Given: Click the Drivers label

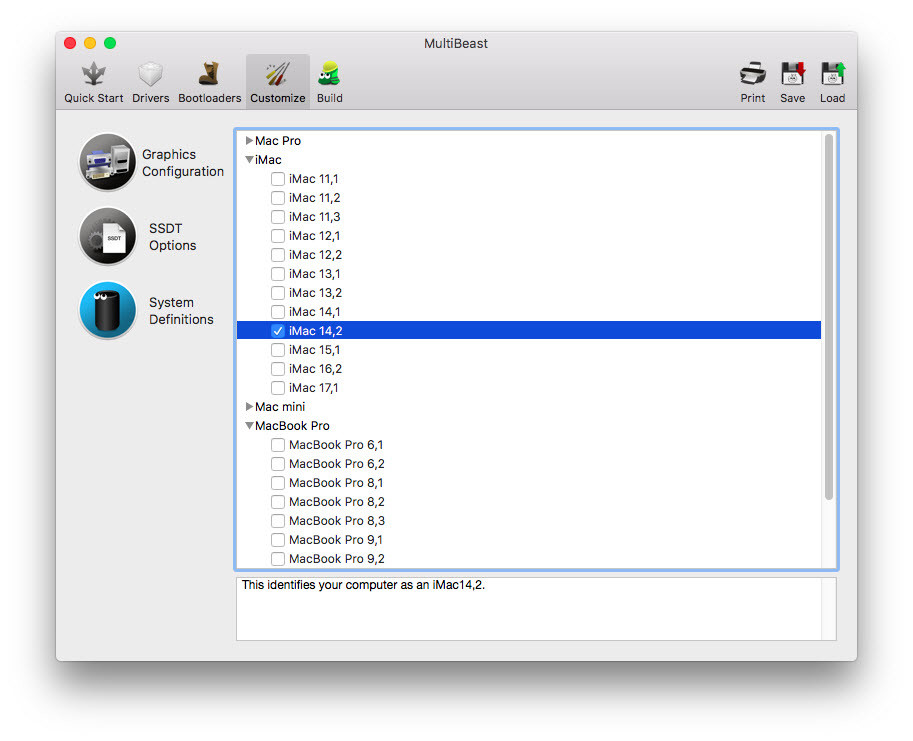Looking at the screenshot, I should [150, 98].
